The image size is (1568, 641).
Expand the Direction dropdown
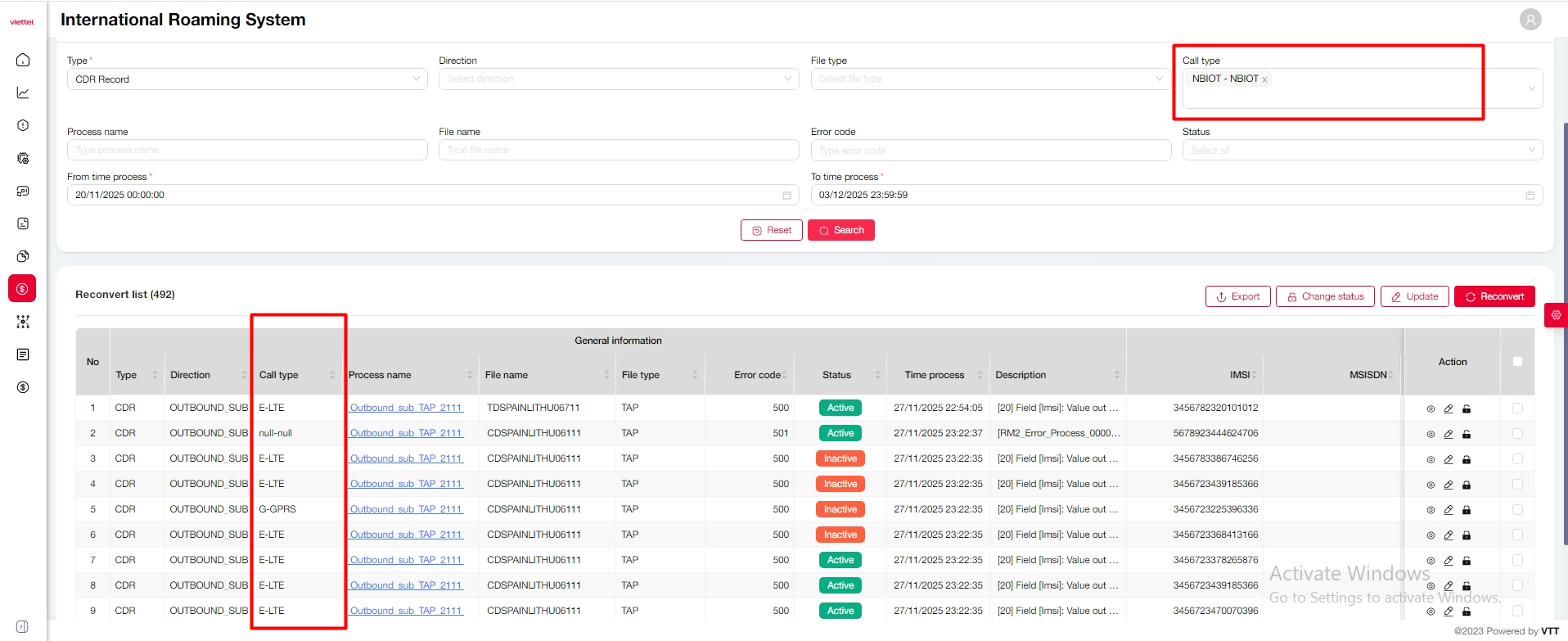point(618,79)
